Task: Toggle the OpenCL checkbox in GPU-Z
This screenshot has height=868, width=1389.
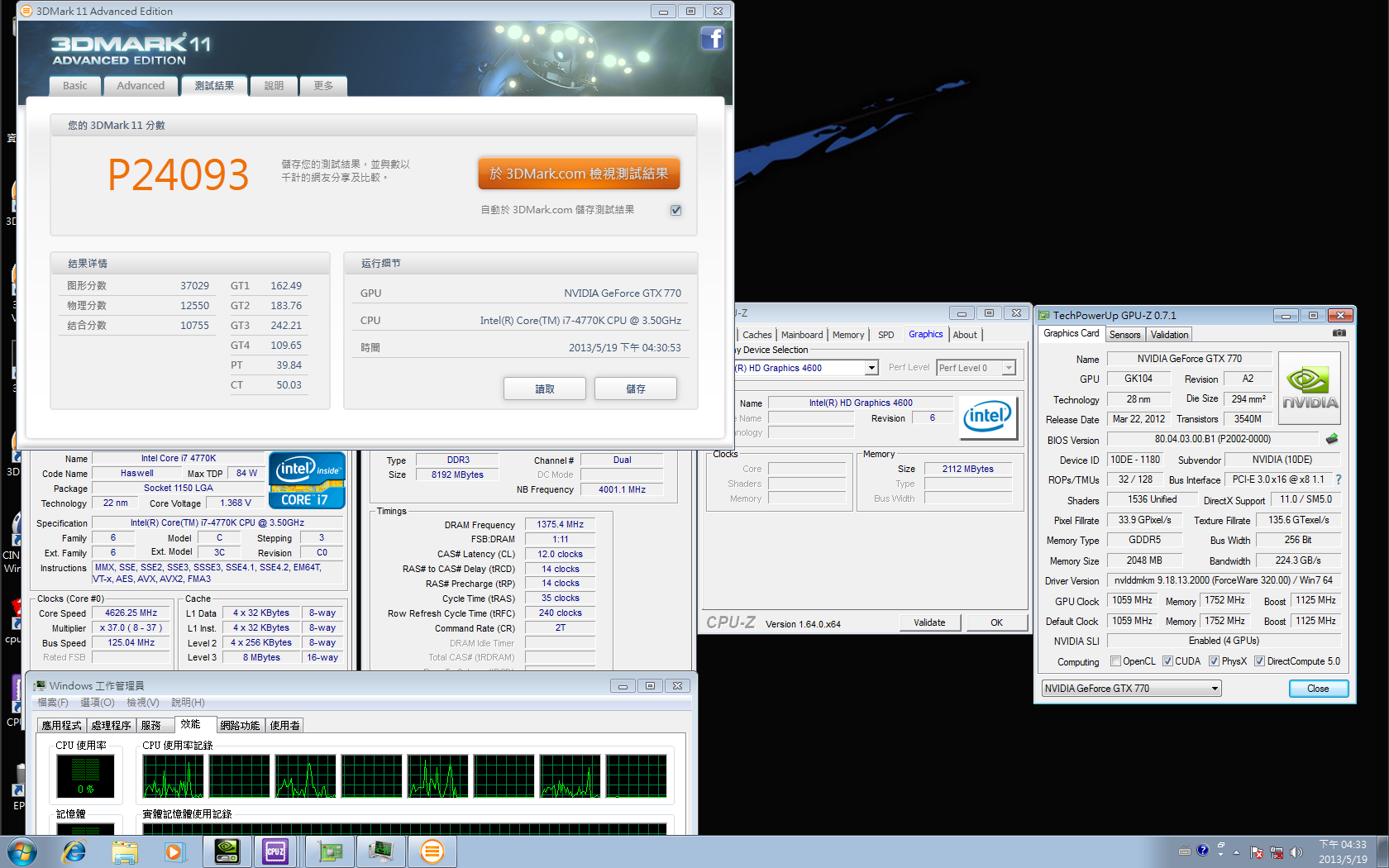Action: [1115, 661]
